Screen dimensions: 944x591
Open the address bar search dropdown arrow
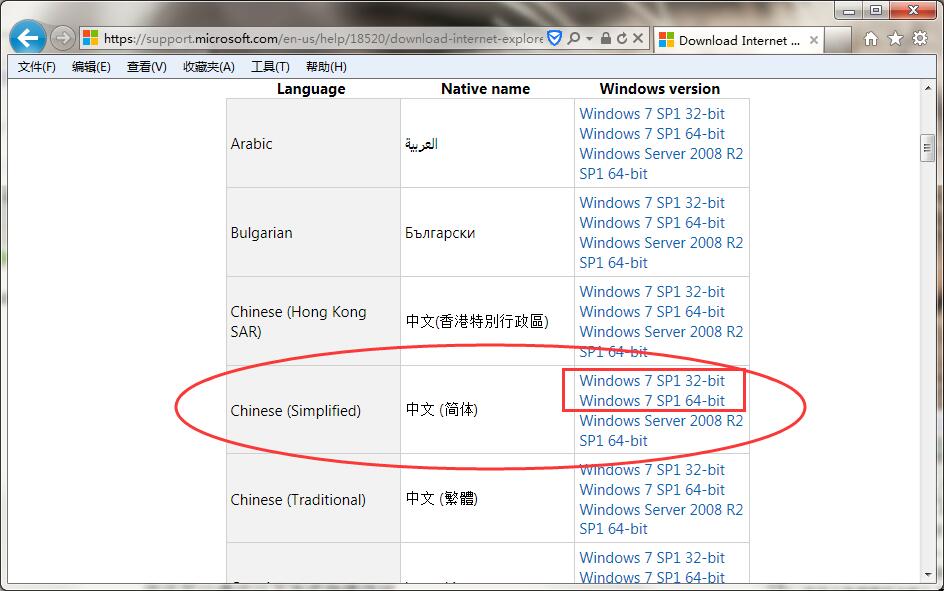tap(589, 39)
